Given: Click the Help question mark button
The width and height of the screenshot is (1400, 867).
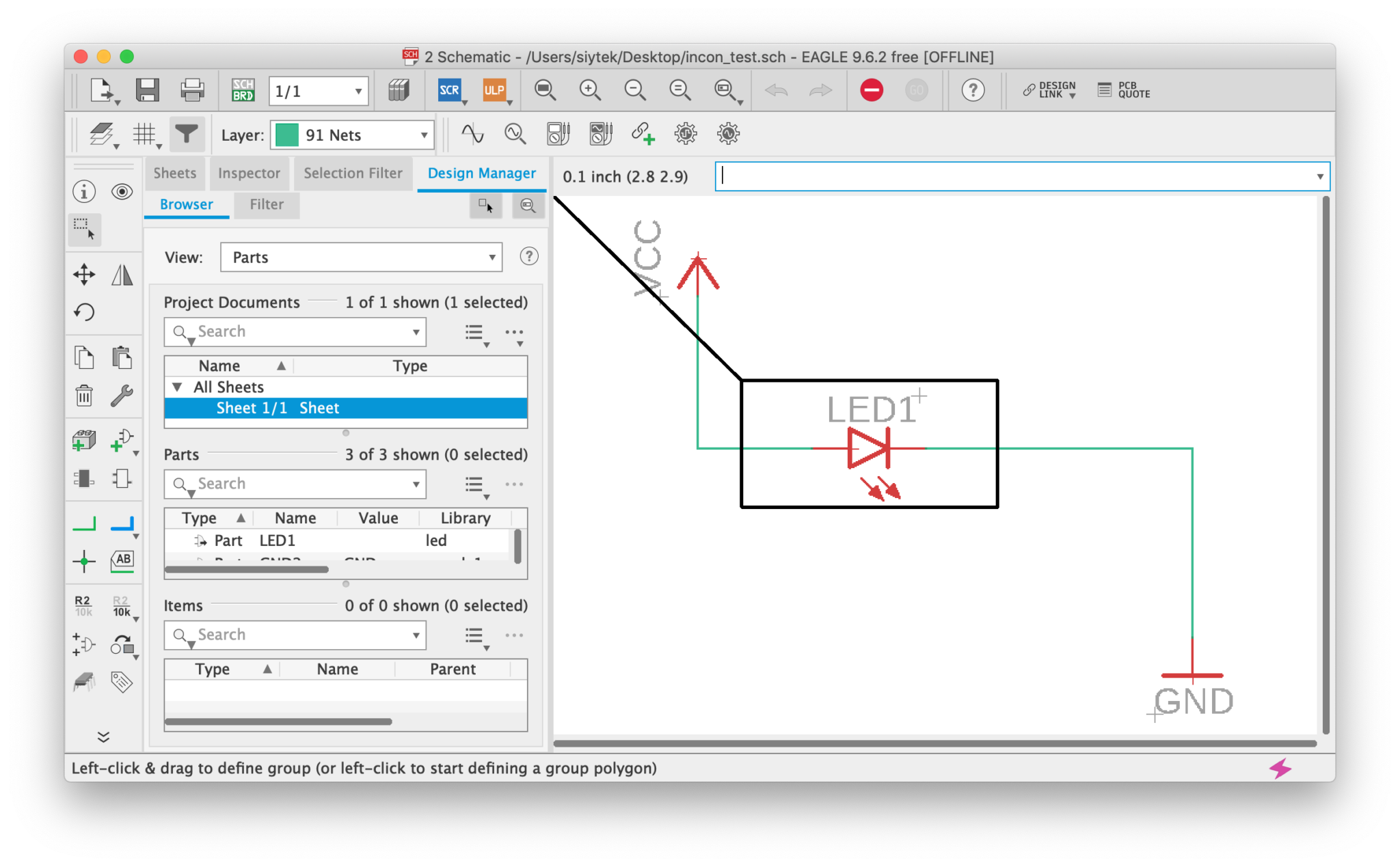Looking at the screenshot, I should pyautogui.click(x=973, y=90).
